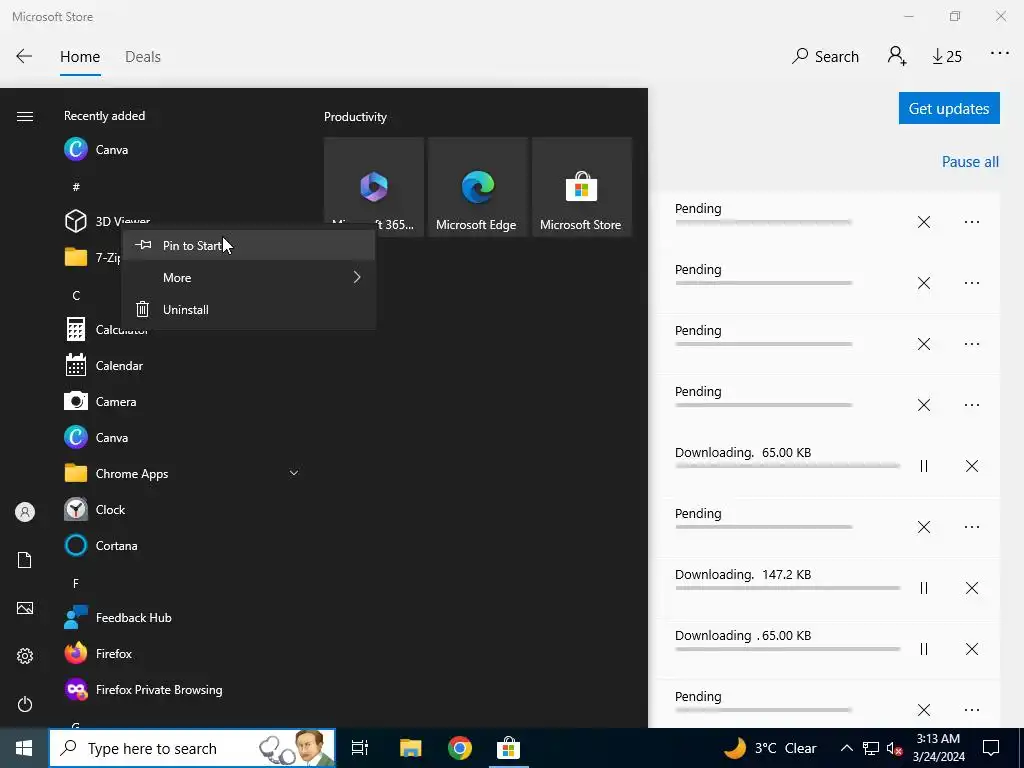
Task: Expand the Start menu hamburger button
Action: 25,117
